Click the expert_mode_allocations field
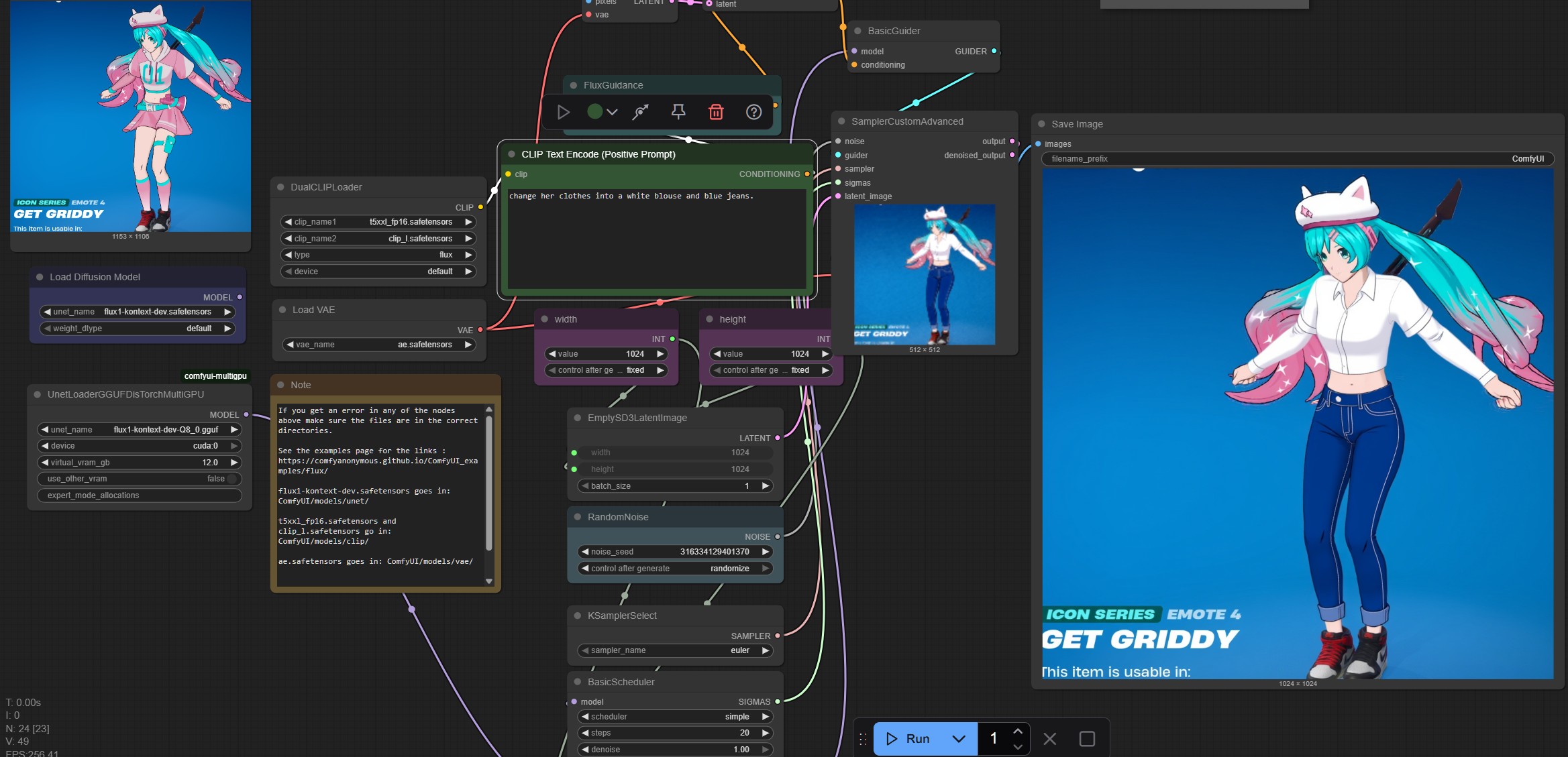Screen dimensions: 1568x757 pyautogui.click(x=140, y=496)
